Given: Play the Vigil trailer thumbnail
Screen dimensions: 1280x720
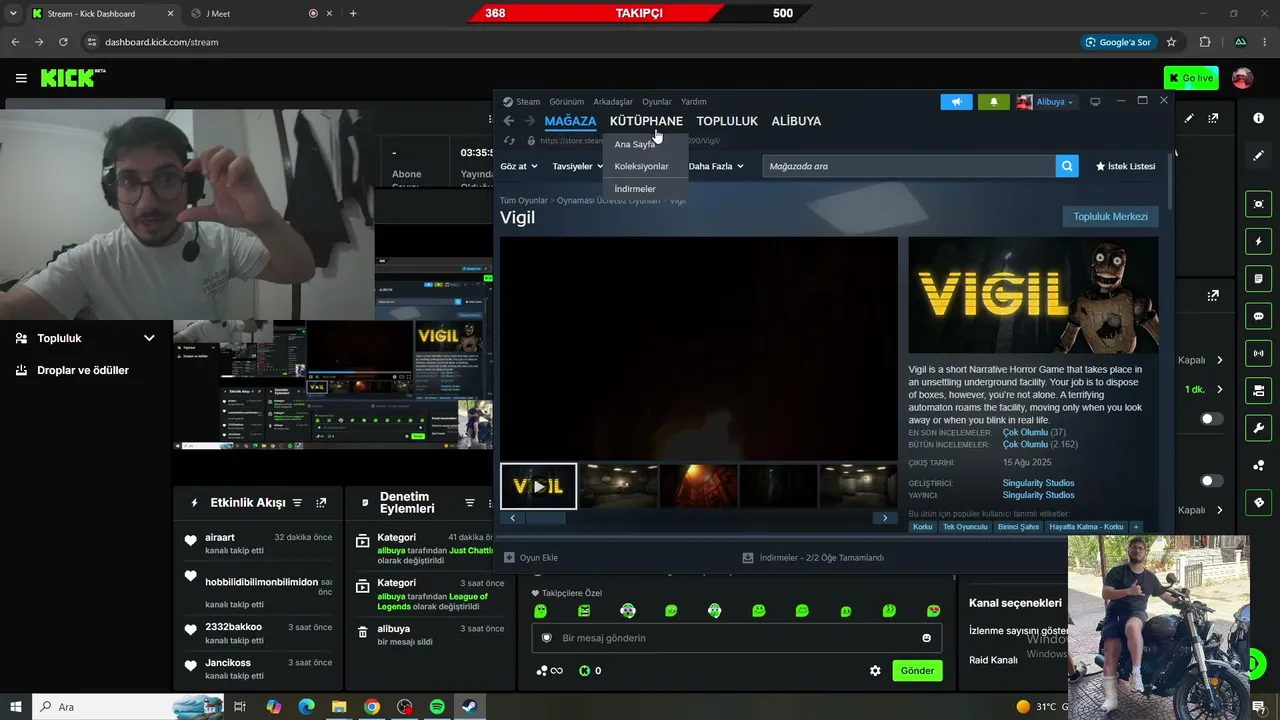Looking at the screenshot, I should click(x=539, y=486).
